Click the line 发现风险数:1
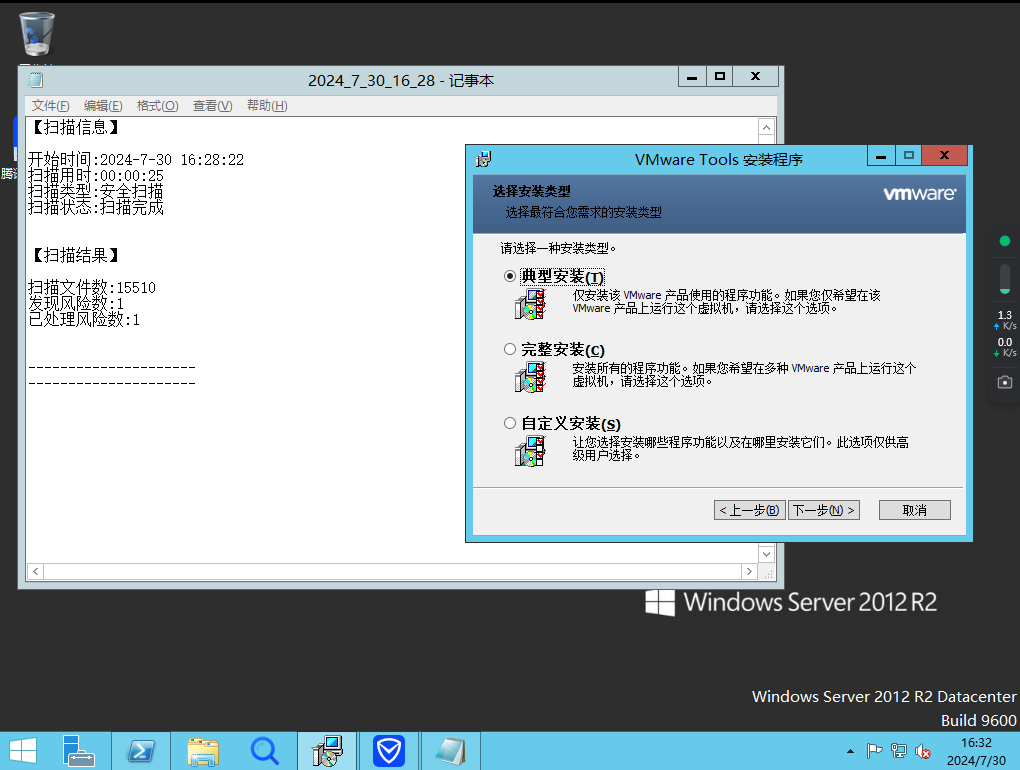This screenshot has height=770, width=1020. [x=76, y=304]
